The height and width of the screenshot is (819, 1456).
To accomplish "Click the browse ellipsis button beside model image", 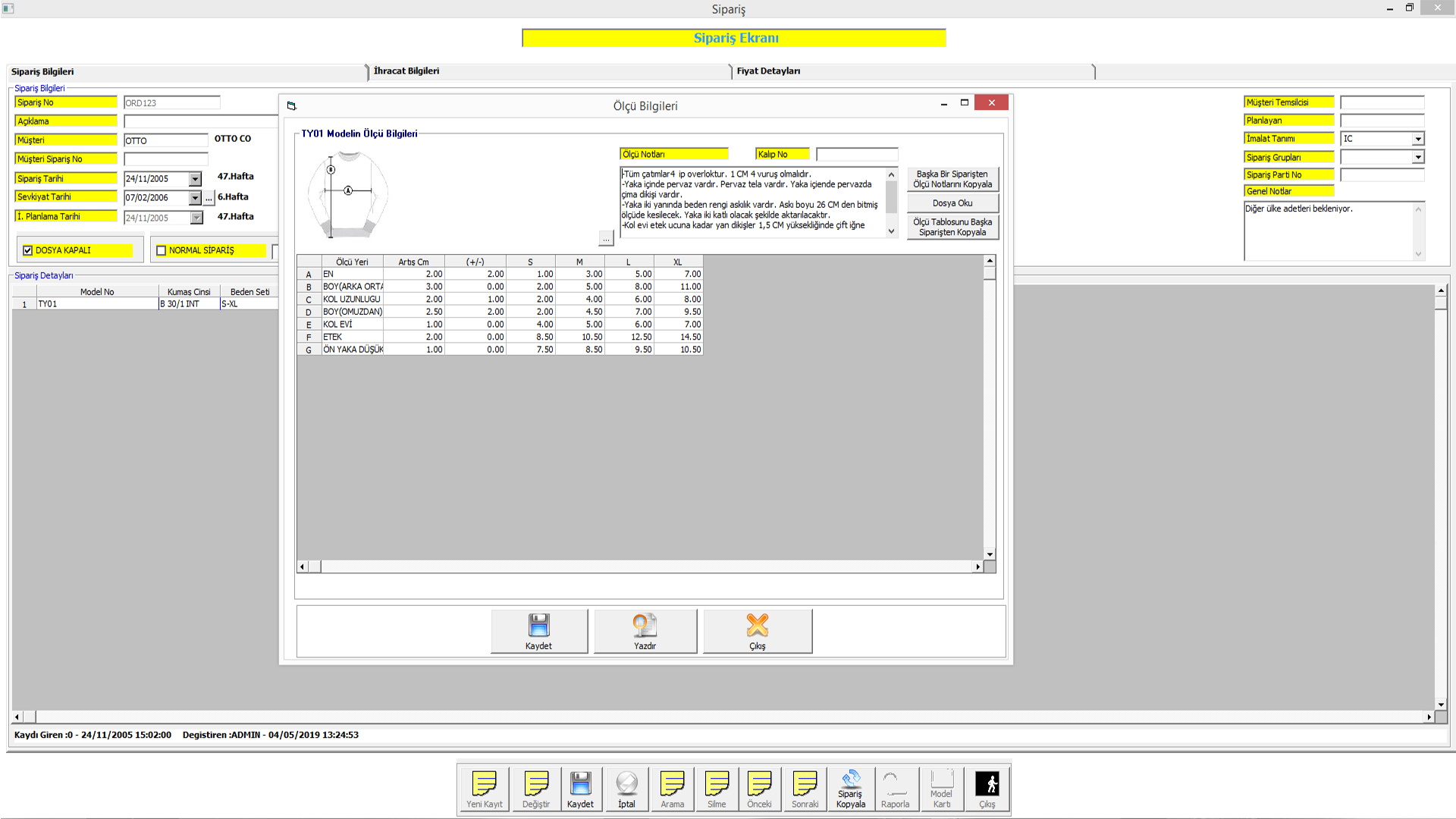I will (606, 239).
